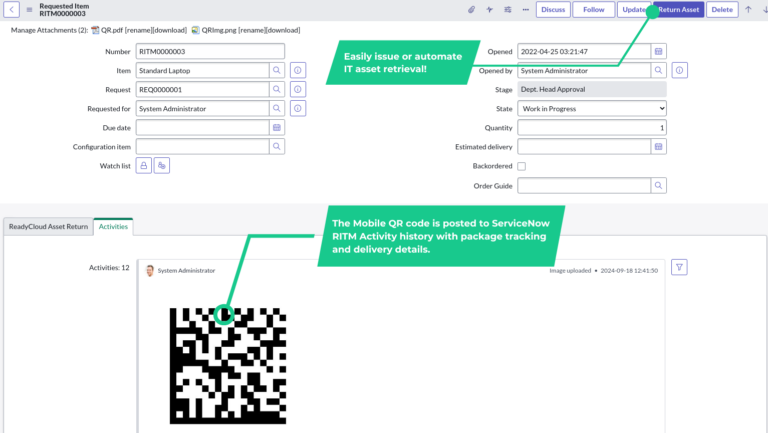This screenshot has width=768, height=433.
Task: Click the Dept. Head Approval stage field
Action: pos(592,89)
